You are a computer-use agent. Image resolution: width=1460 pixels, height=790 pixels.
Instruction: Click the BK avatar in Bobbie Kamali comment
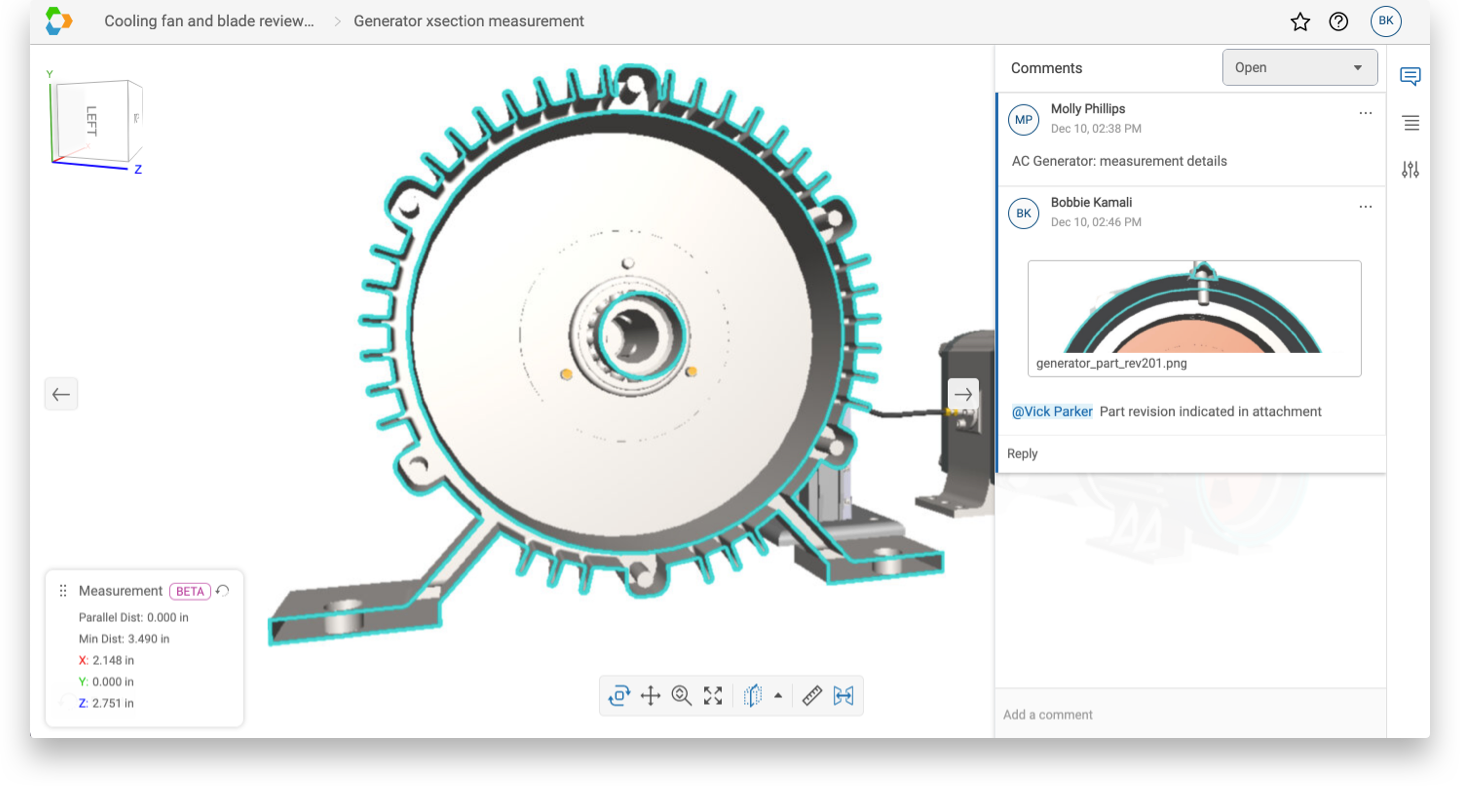tap(1024, 213)
